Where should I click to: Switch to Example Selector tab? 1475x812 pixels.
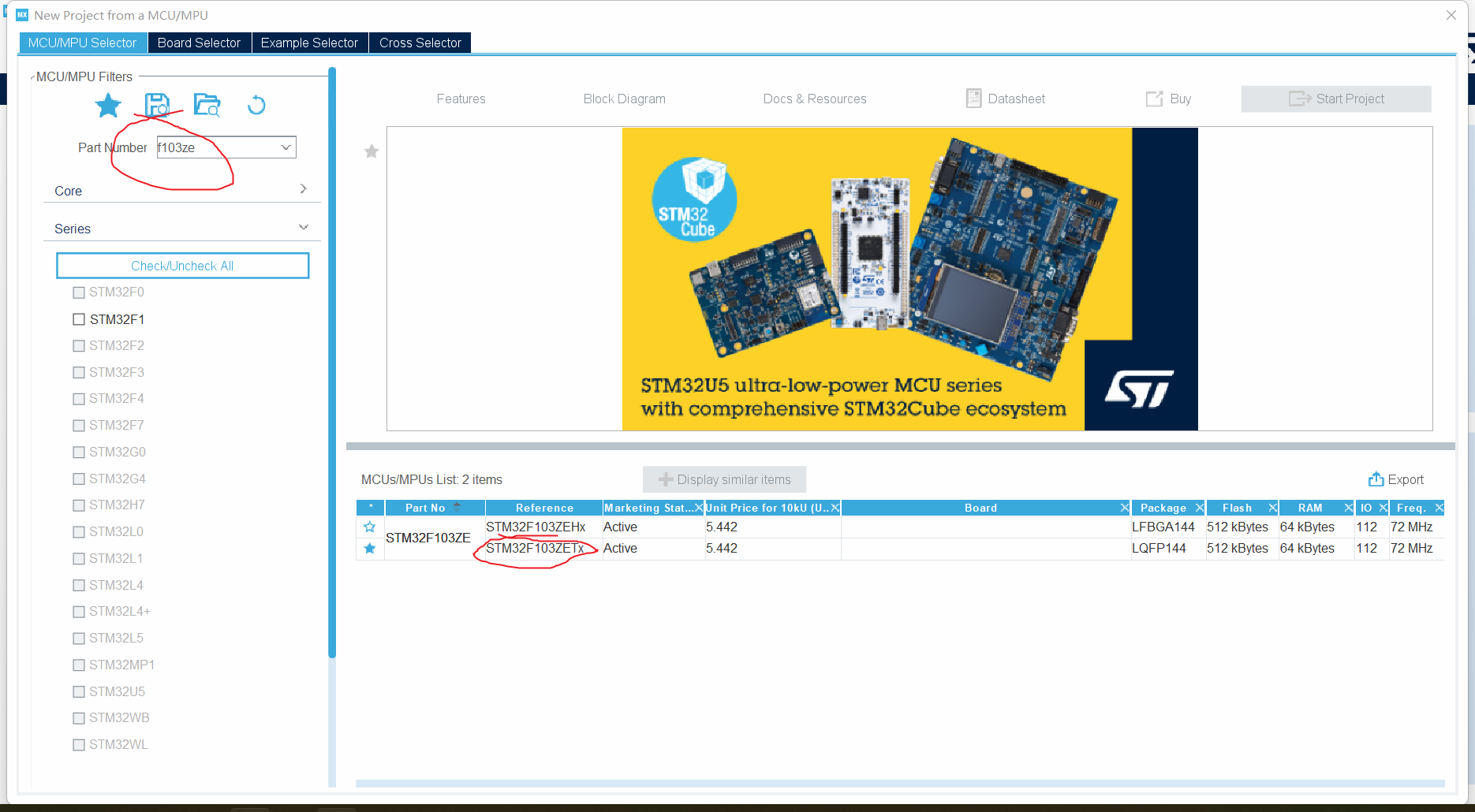[309, 43]
